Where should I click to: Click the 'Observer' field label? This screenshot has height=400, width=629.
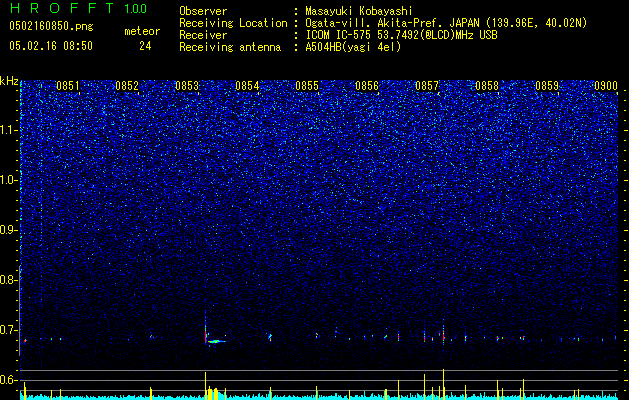coord(203,11)
